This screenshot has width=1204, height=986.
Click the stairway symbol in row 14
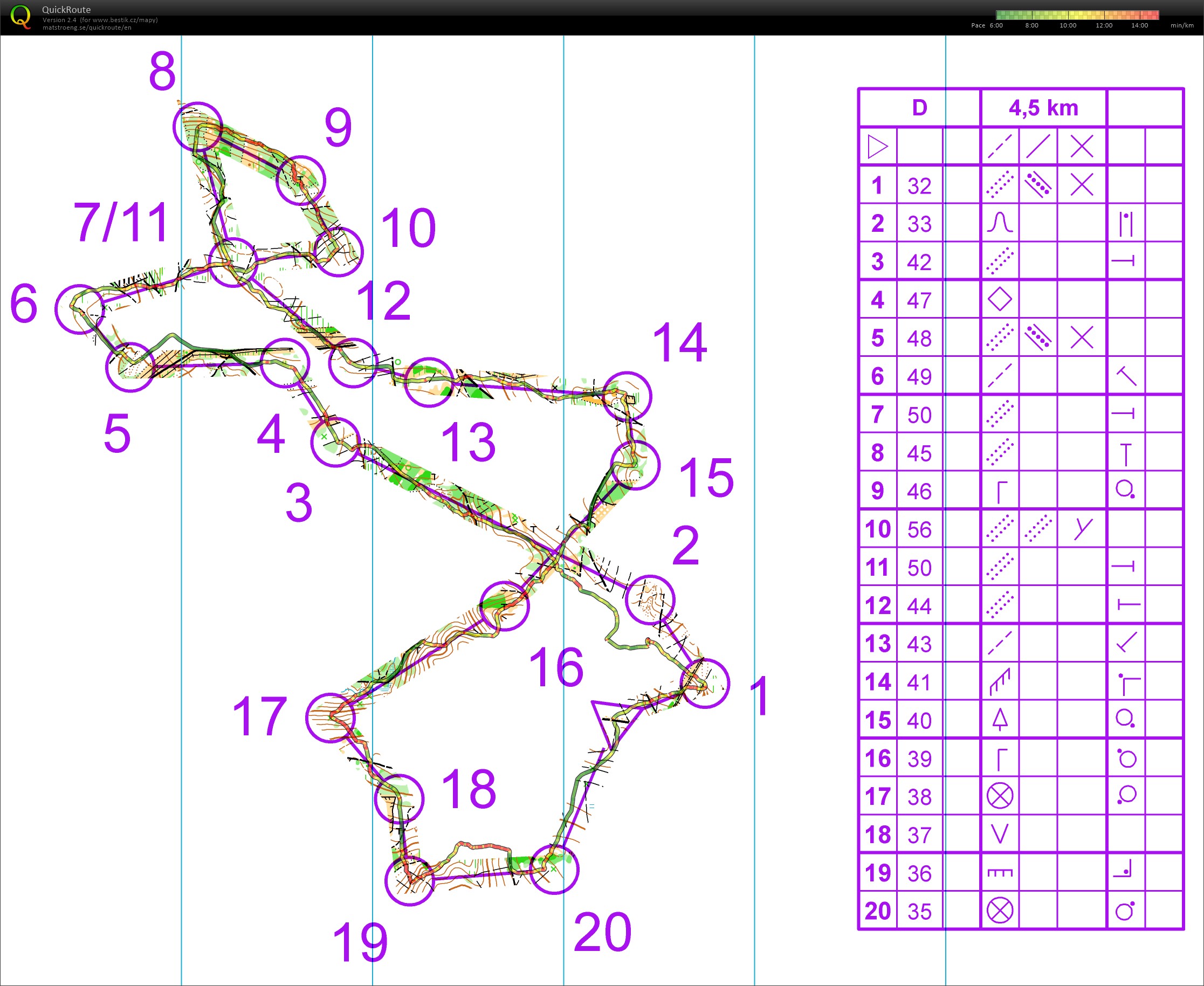1000,681
